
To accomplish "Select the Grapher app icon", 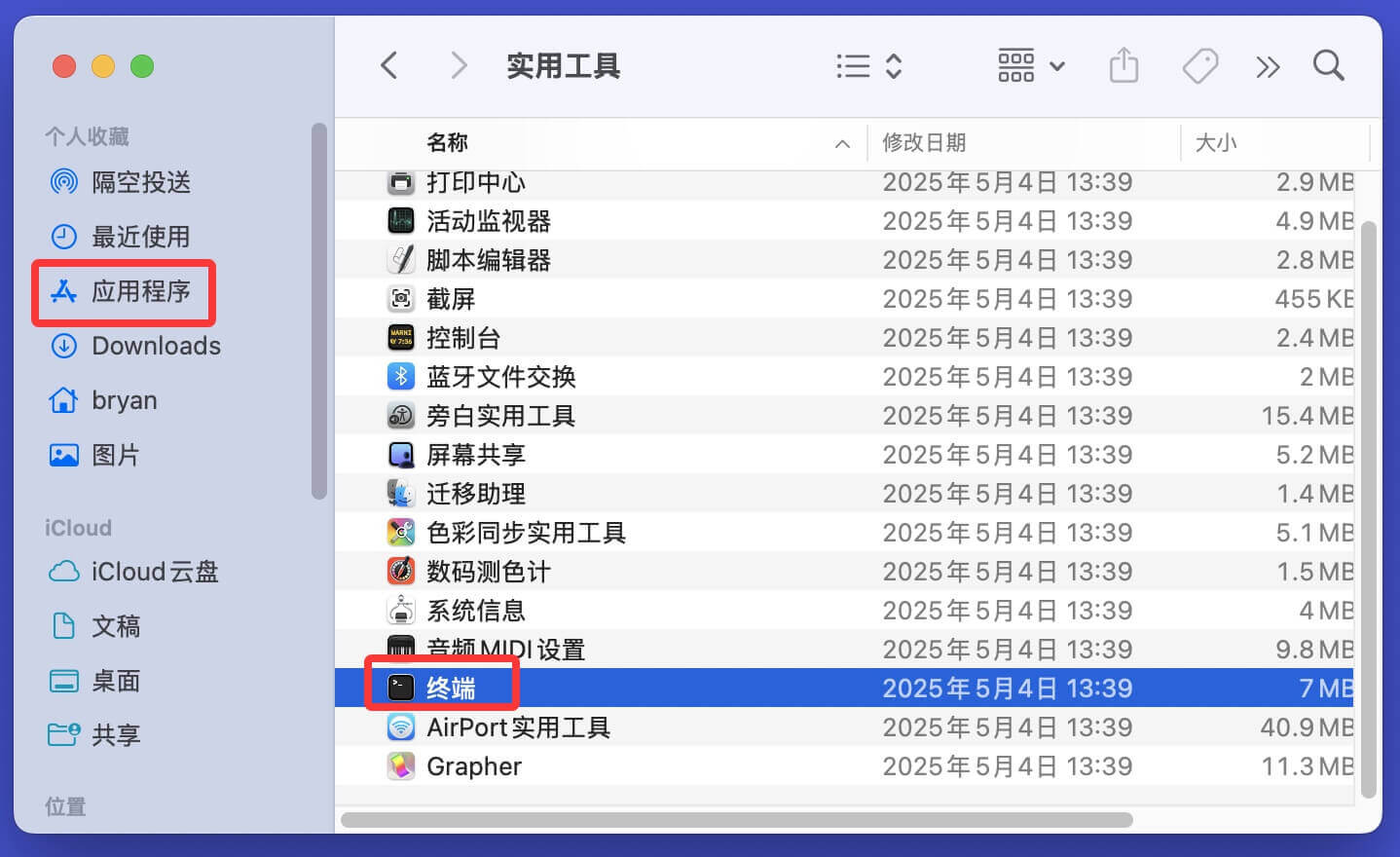I will click(x=401, y=766).
